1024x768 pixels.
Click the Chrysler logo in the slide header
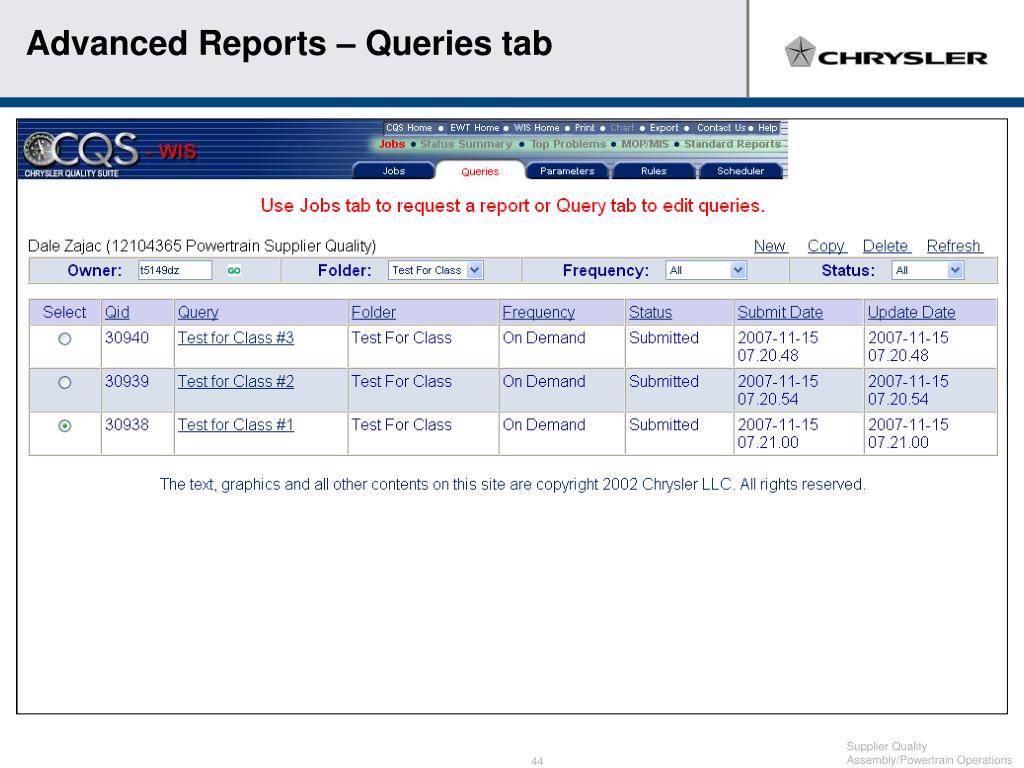point(886,53)
